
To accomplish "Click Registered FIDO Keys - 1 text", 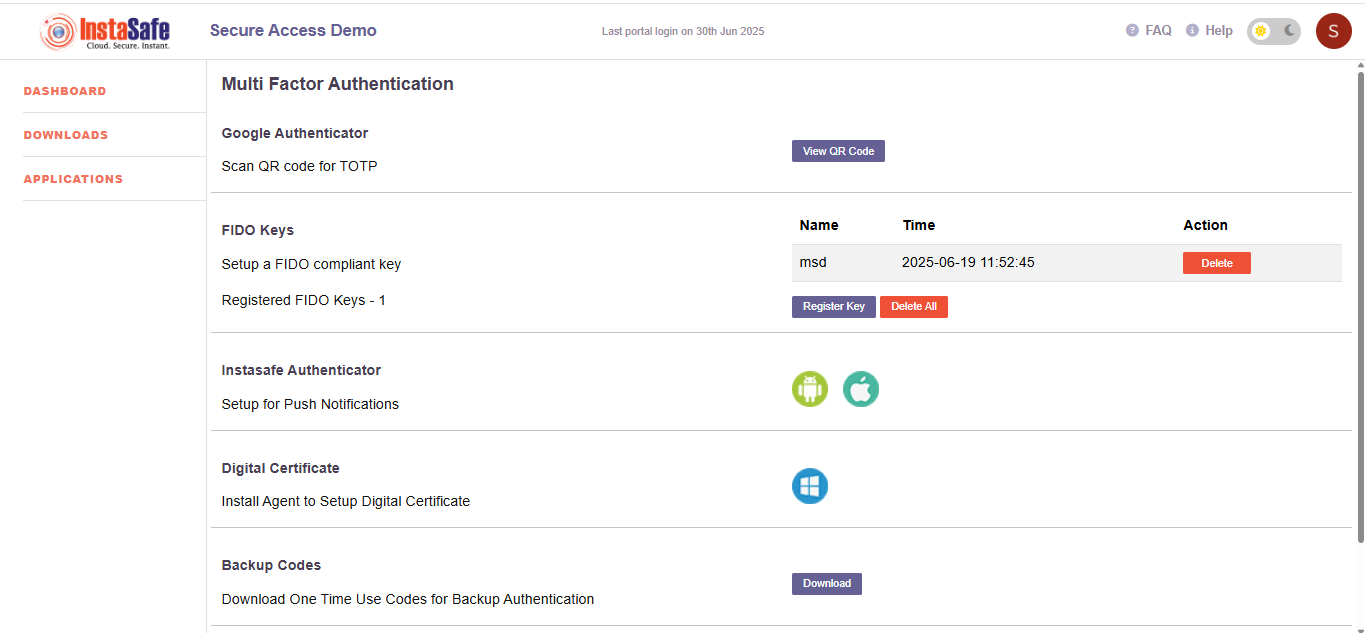I will point(304,300).
